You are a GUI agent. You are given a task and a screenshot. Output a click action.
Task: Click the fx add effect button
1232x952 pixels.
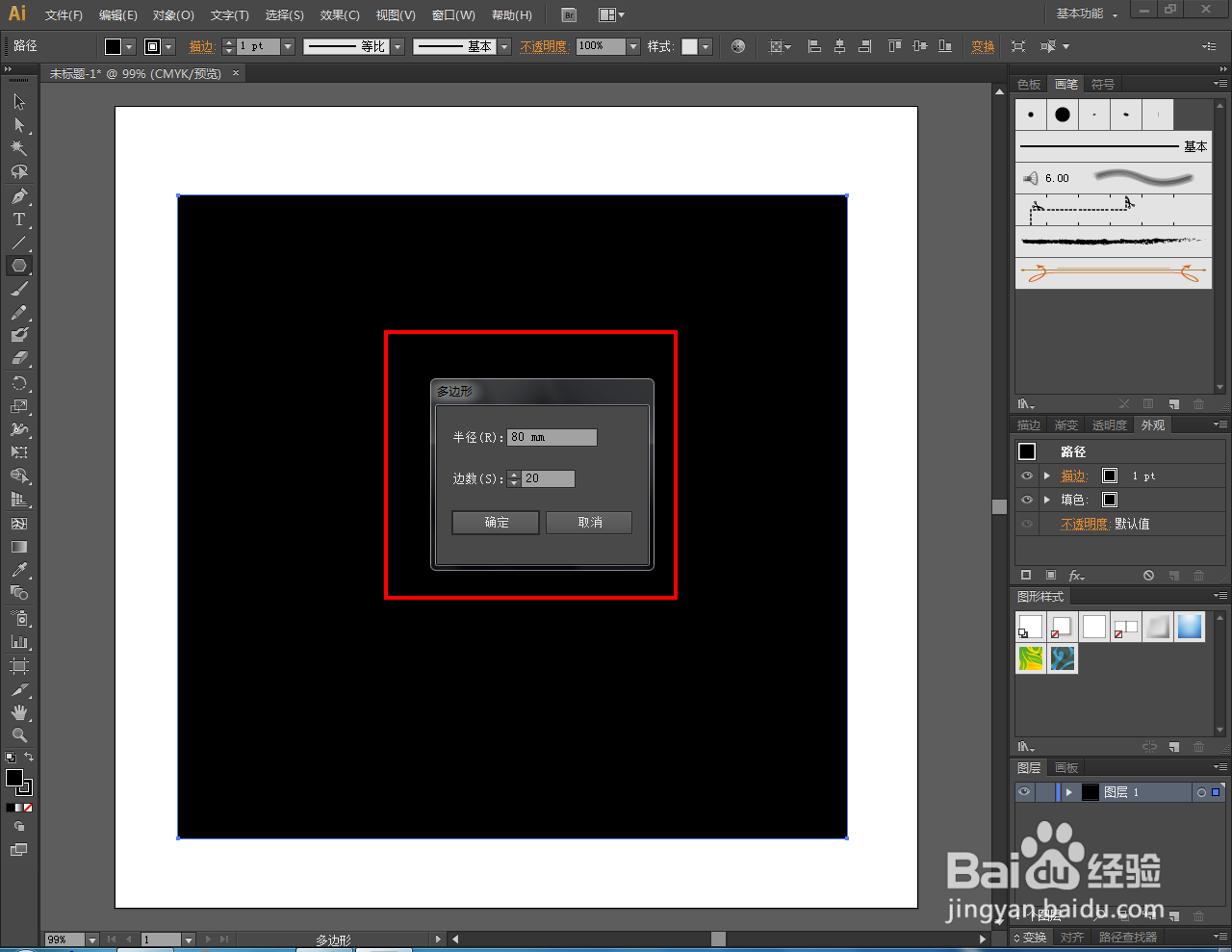pyautogui.click(x=1077, y=576)
